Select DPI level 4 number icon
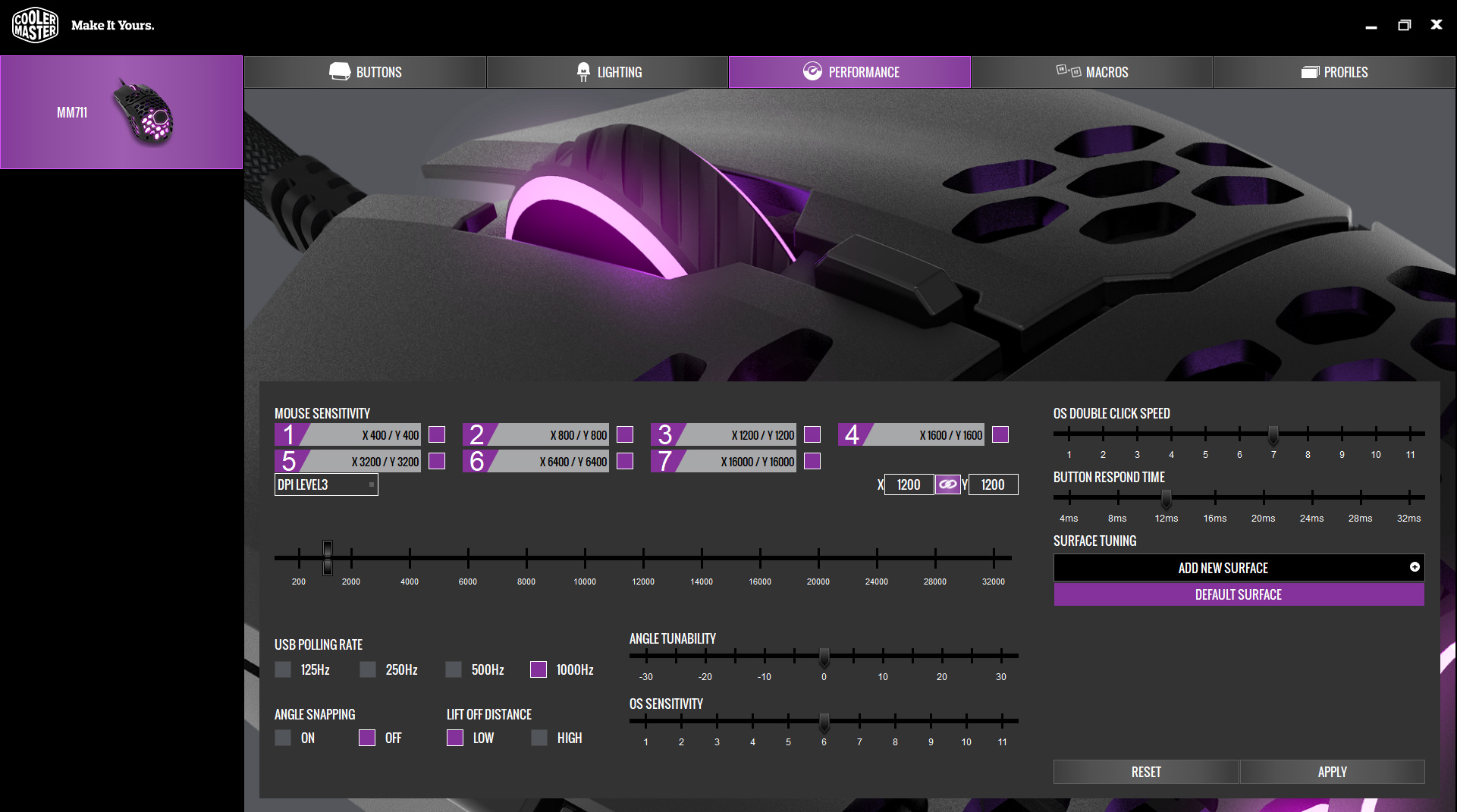This screenshot has height=812, width=1457. click(852, 434)
